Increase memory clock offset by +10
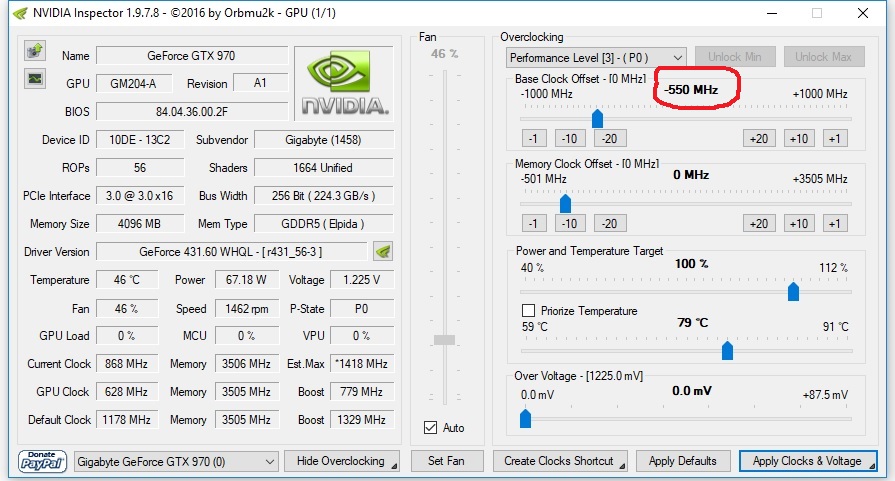The width and height of the screenshot is (895, 481). tap(799, 224)
